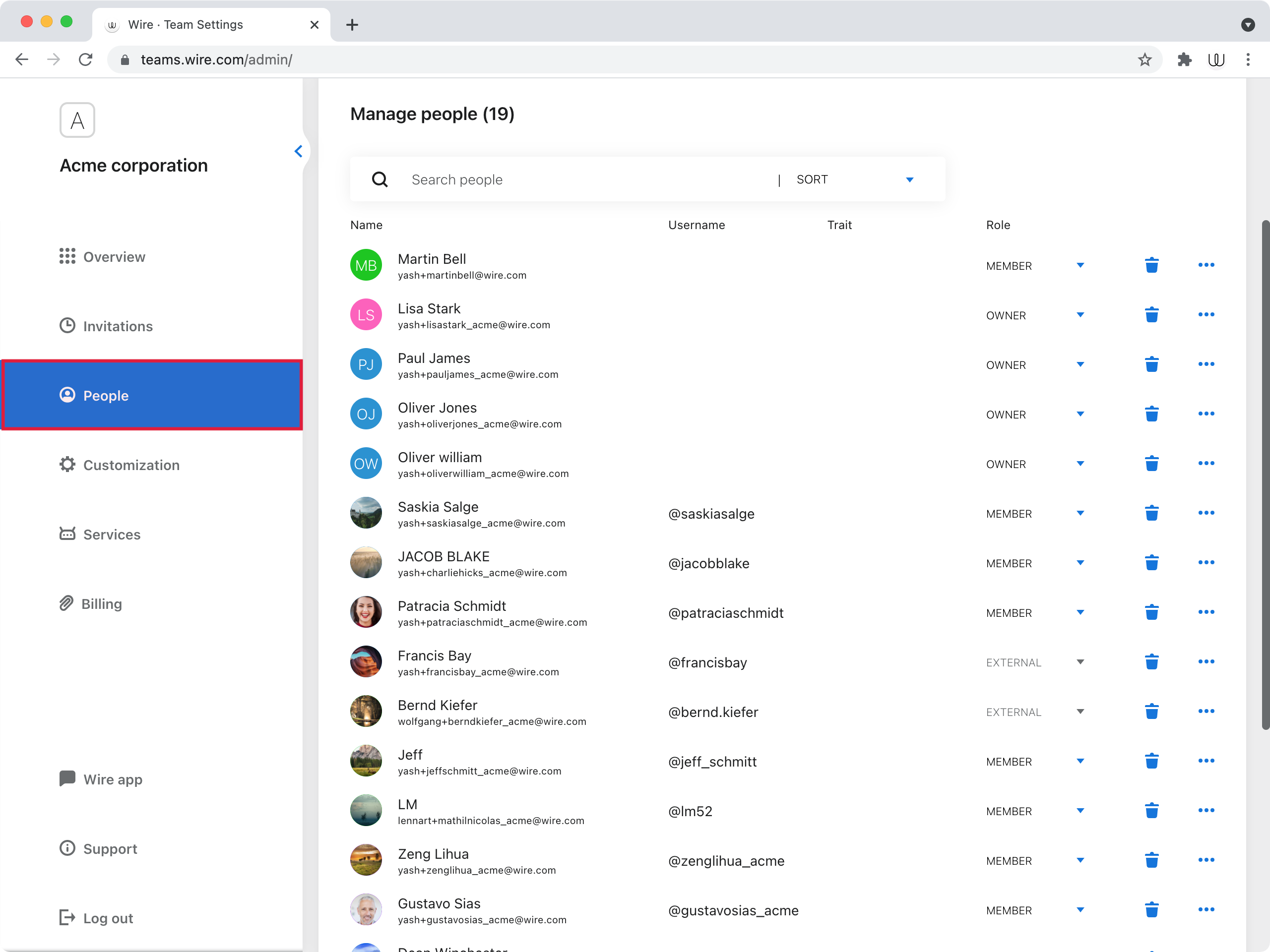Image resolution: width=1270 pixels, height=952 pixels.
Task: Open more options for Gustavo Sias
Action: coord(1206,909)
